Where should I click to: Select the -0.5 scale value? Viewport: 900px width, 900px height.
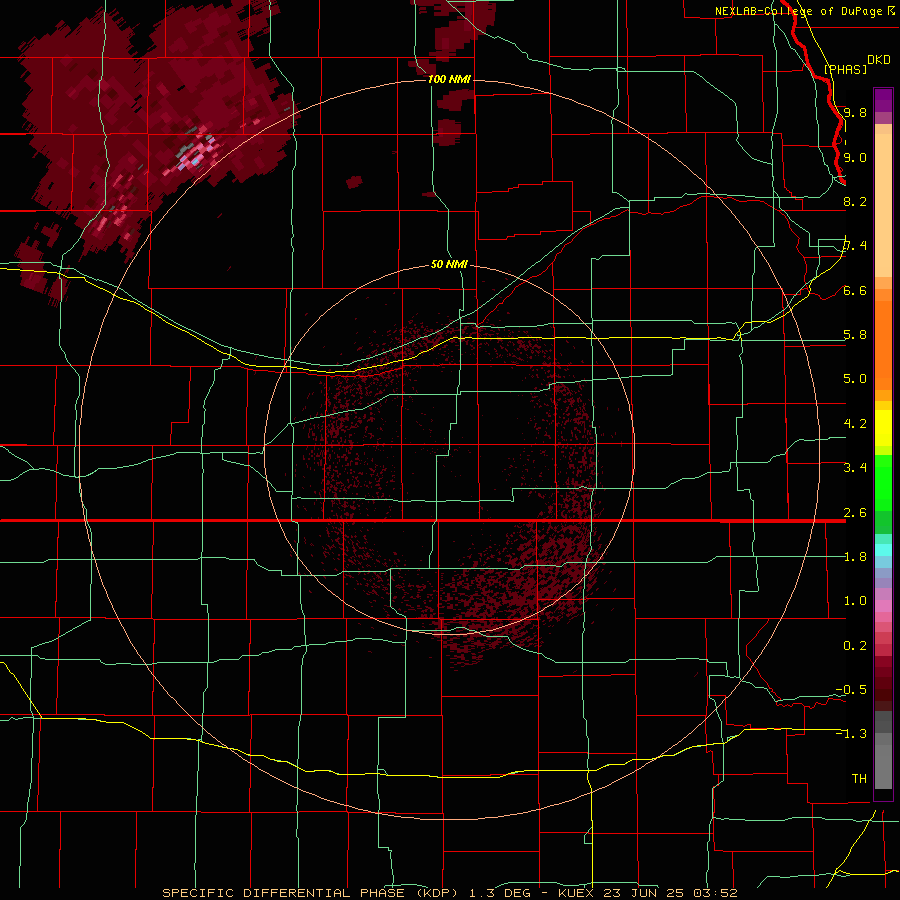851,689
